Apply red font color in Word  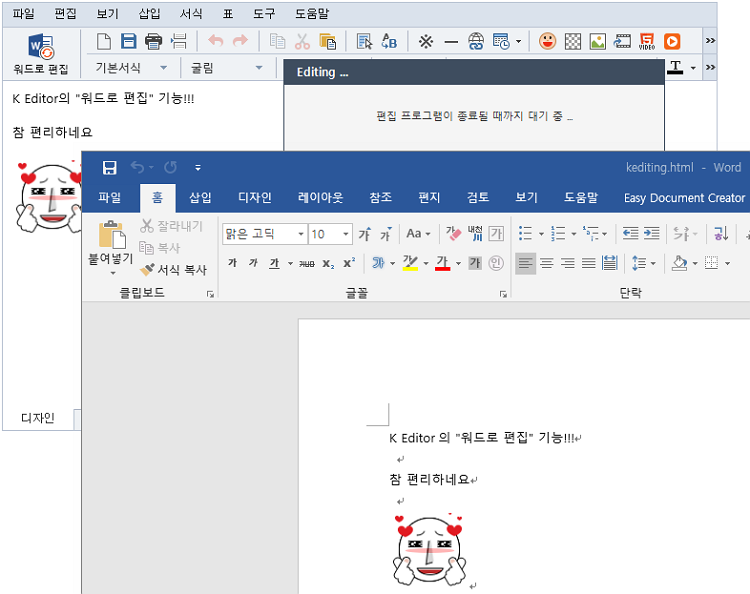pos(442,263)
